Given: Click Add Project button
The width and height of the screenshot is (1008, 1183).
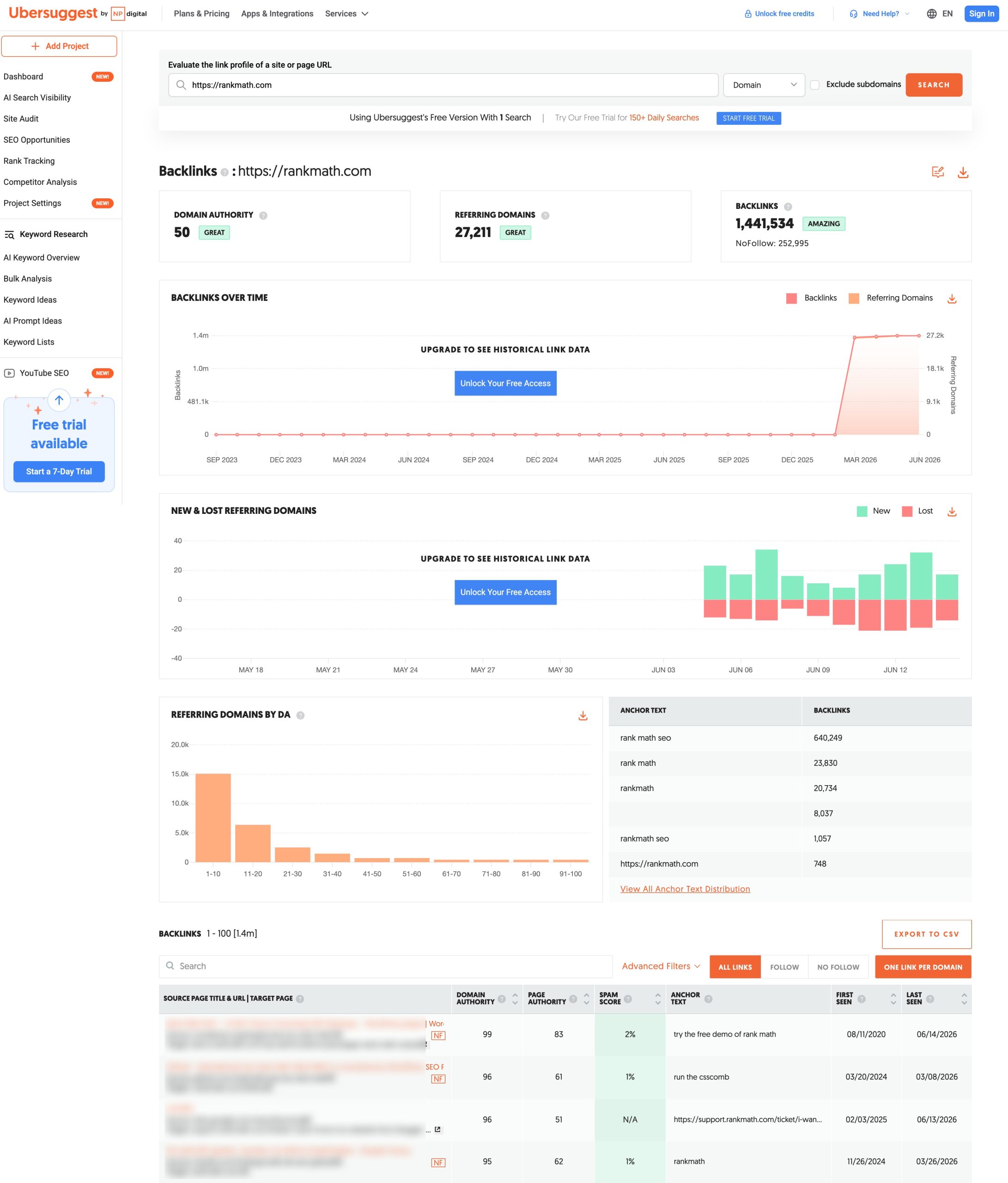Looking at the screenshot, I should coord(59,46).
